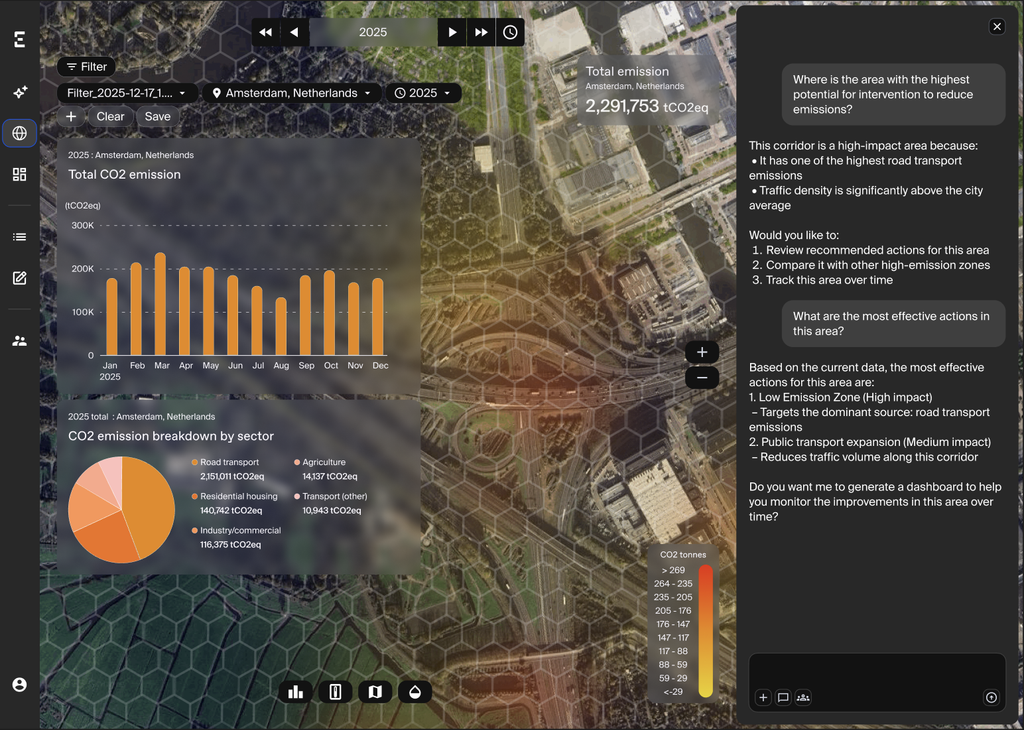
Task: Zoom out on the map
Action: [x=702, y=377]
